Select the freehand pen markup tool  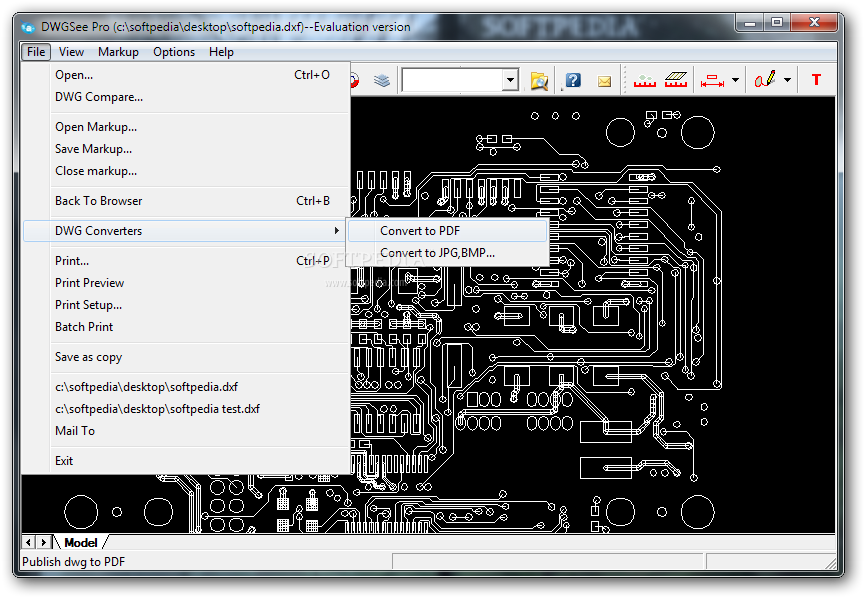(x=765, y=80)
